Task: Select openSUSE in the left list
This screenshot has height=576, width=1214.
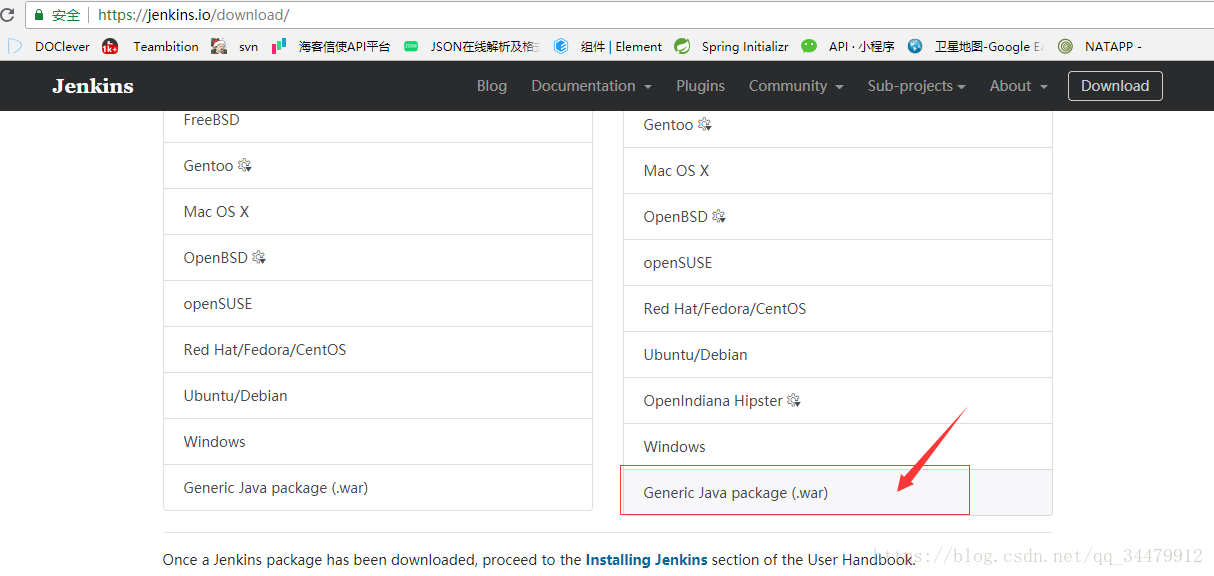Action: [x=378, y=304]
